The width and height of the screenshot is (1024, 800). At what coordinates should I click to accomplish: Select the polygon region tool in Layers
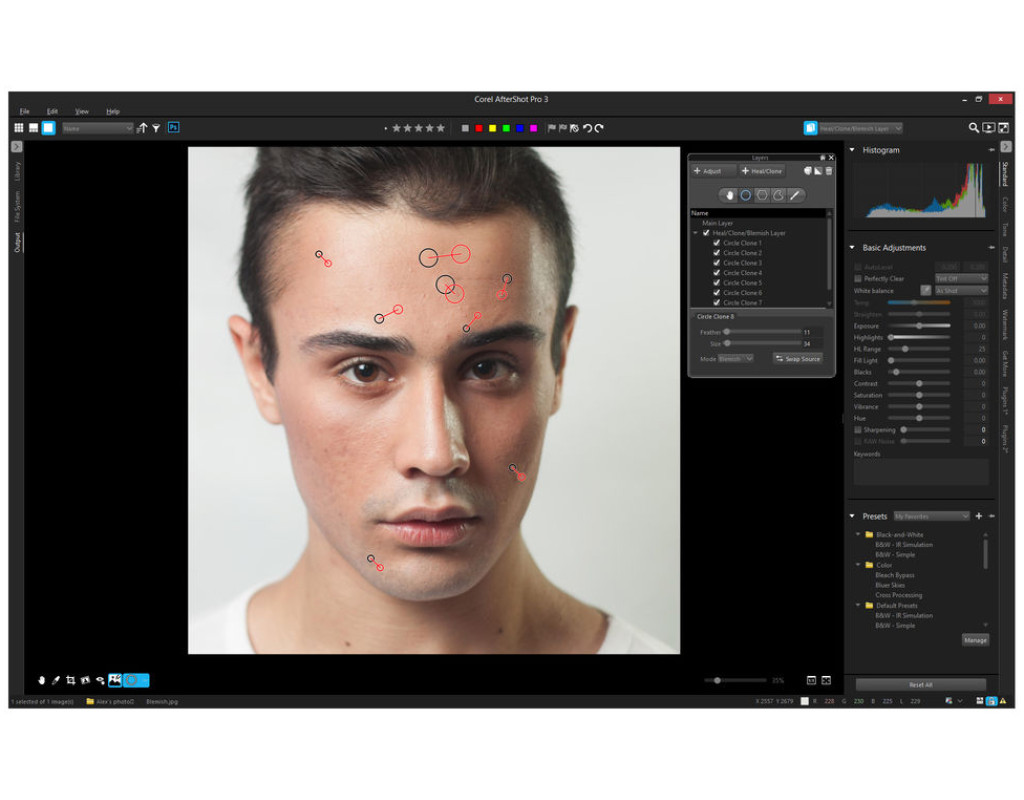[762, 195]
